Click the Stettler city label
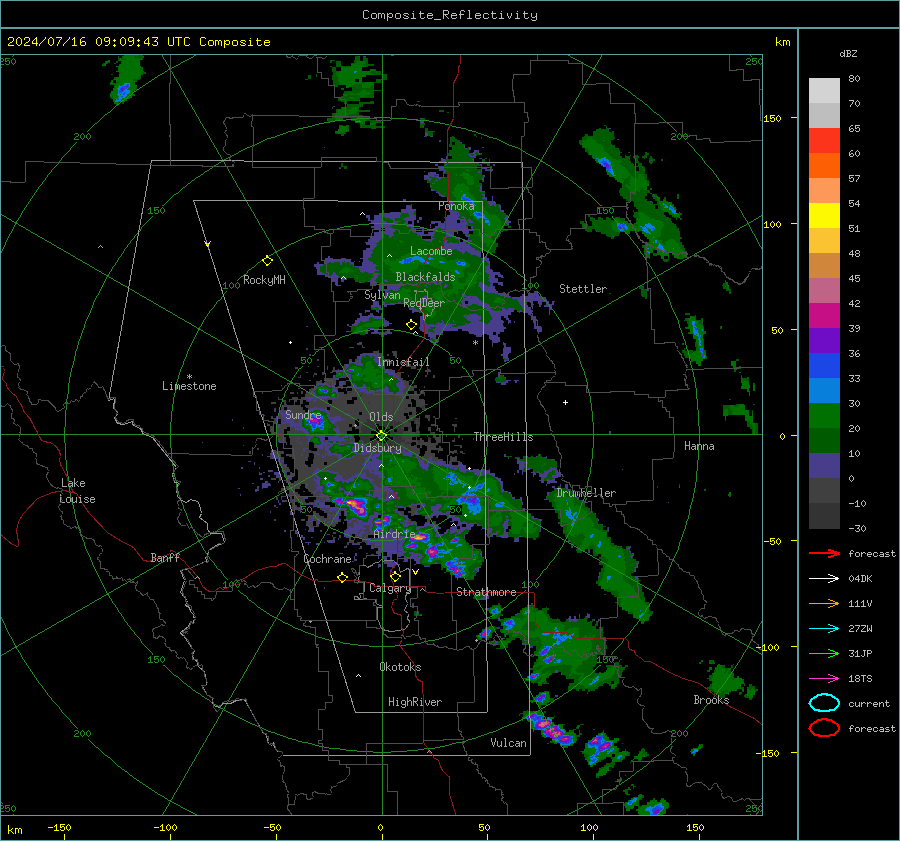 [x=583, y=289]
